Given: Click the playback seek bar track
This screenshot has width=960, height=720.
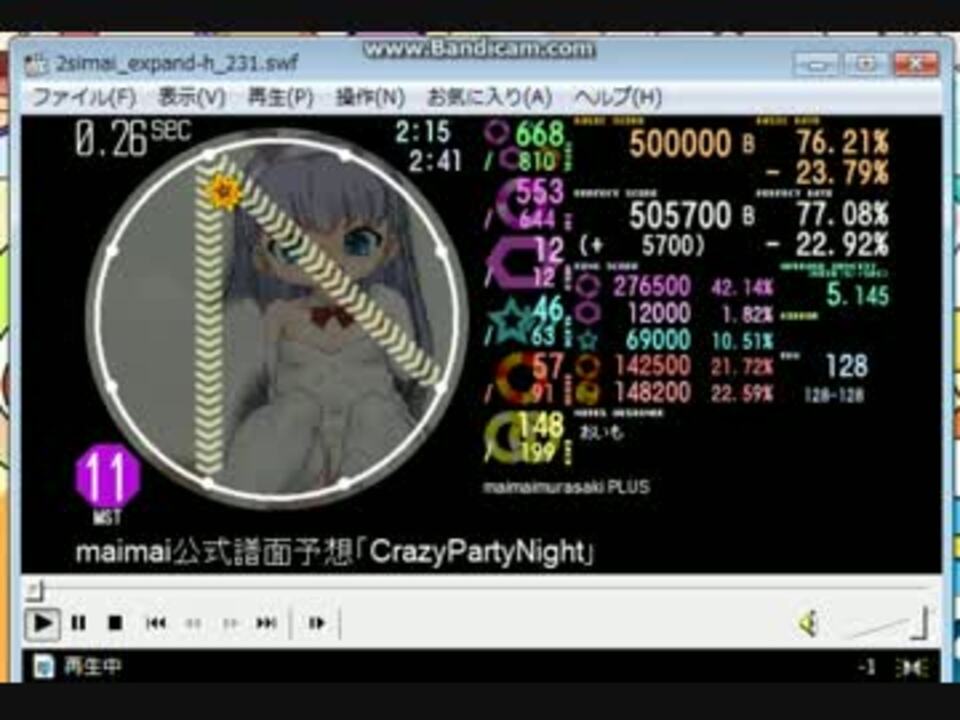Looking at the screenshot, I should [x=480, y=590].
